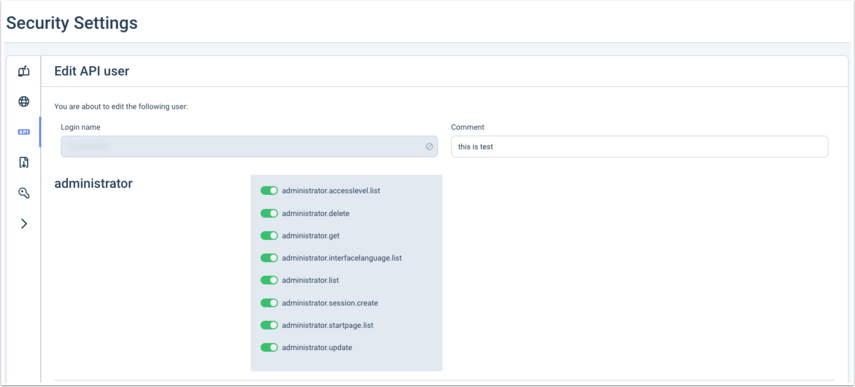Click "You are about to edit" notice
Image resolution: width=855 pixels, height=387 pixels.
pyautogui.click(x=121, y=107)
